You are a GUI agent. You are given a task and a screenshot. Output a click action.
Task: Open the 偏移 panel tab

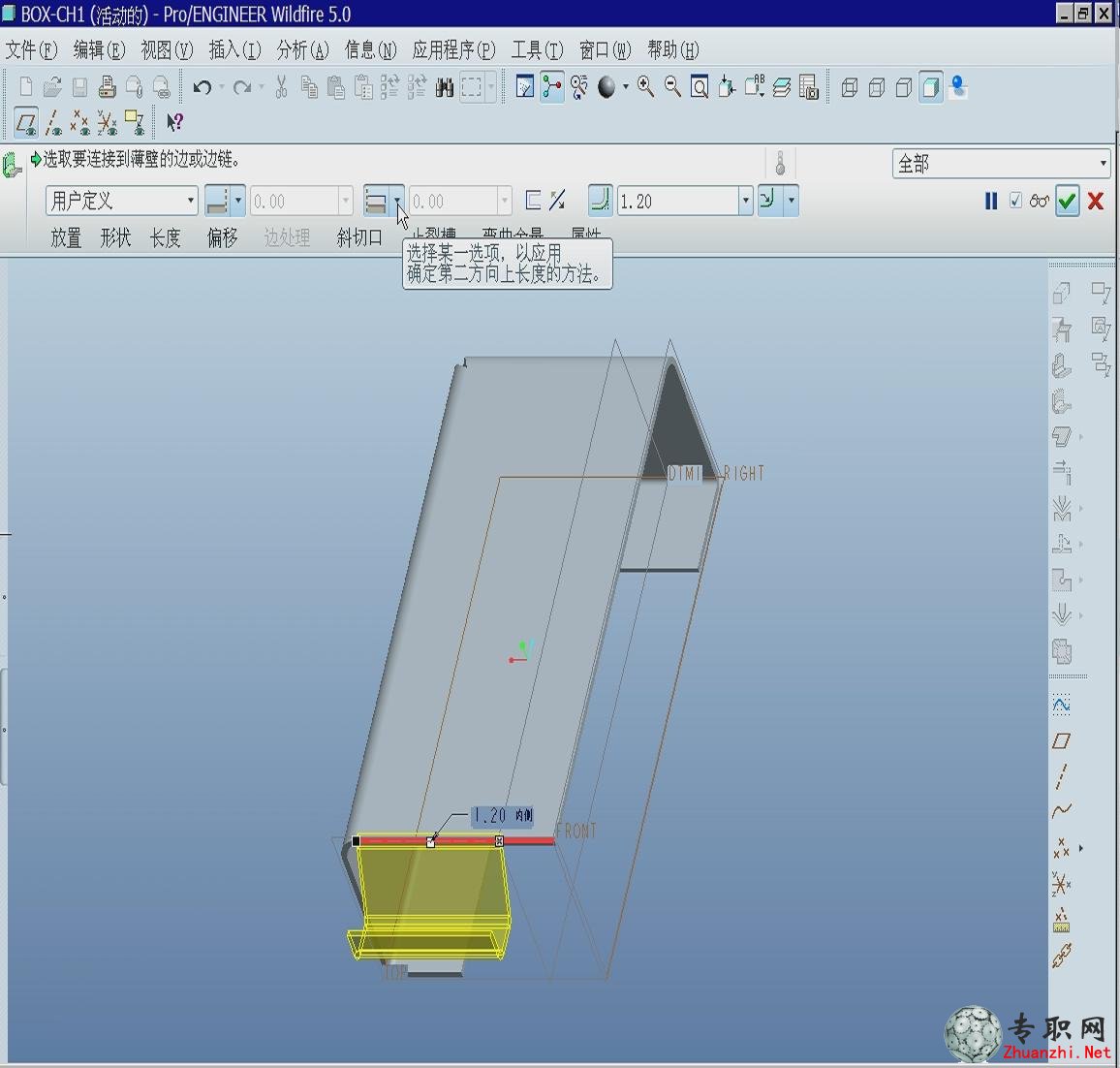click(222, 237)
